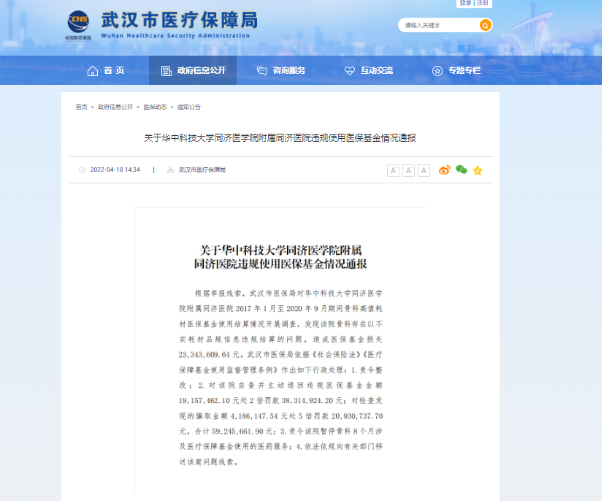Click the publish date 2022-04-18 14:34
The width and height of the screenshot is (602, 501).
coord(115,170)
